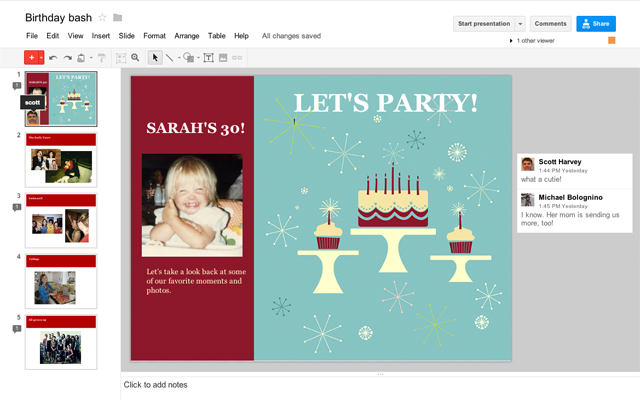Screen dimensions: 640x400
Task: Click the zoom to fit icon
Action: 121,58
